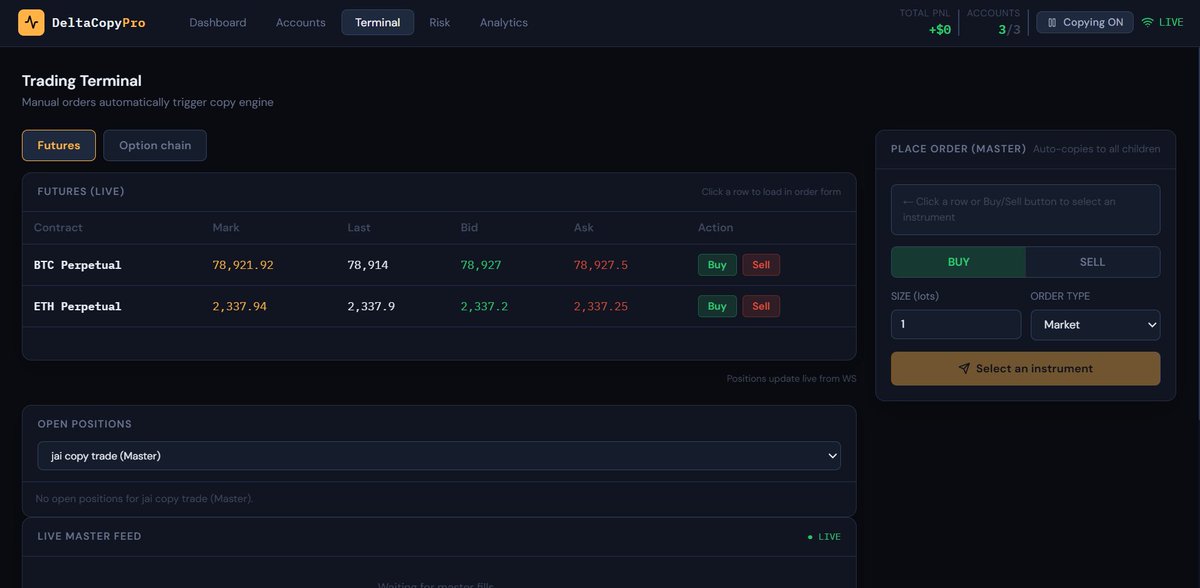The width and height of the screenshot is (1200, 588).
Task: Click Buy for BTC Perpetual
Action: [717, 265]
